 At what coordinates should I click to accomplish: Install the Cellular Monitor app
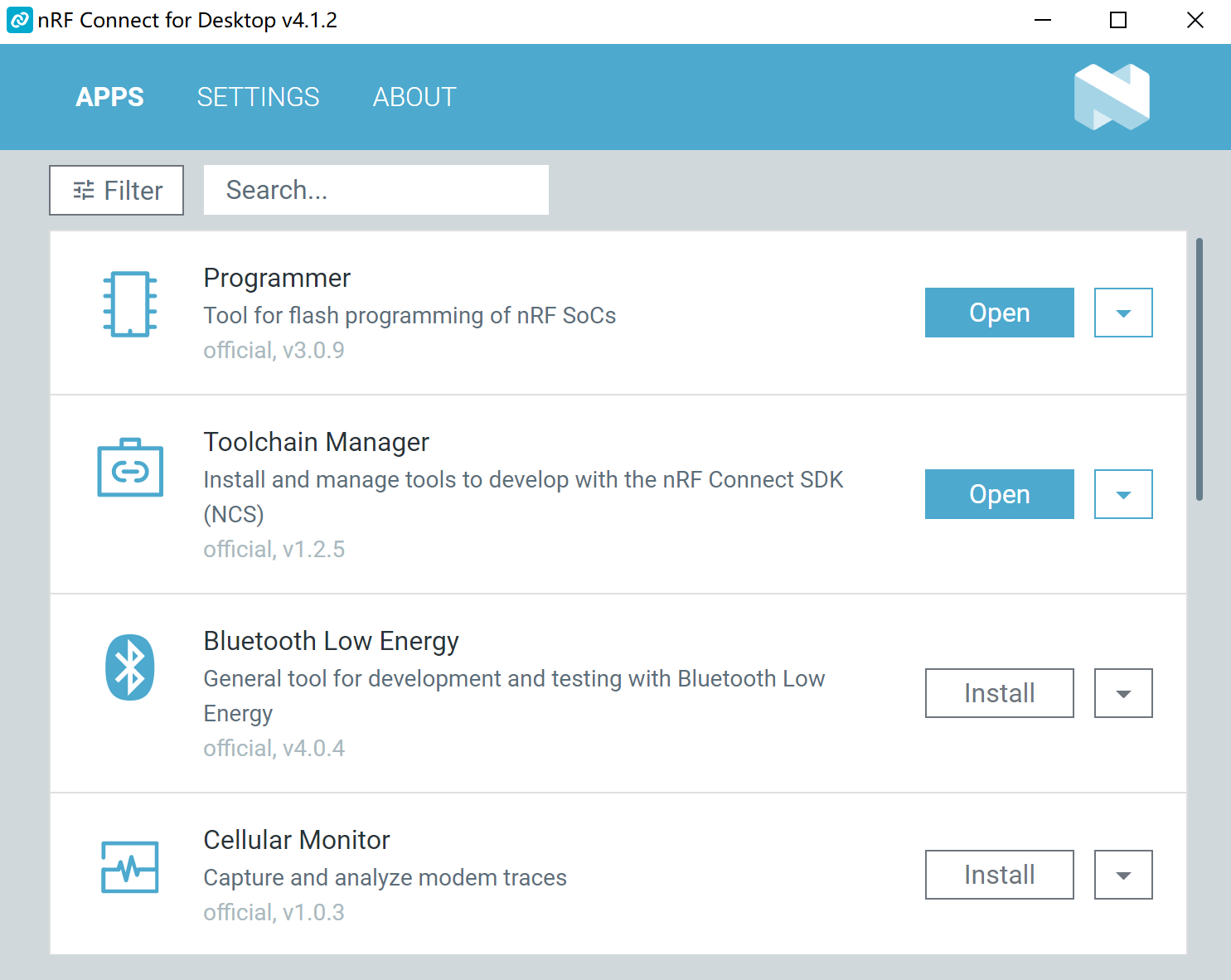pos(1000,875)
